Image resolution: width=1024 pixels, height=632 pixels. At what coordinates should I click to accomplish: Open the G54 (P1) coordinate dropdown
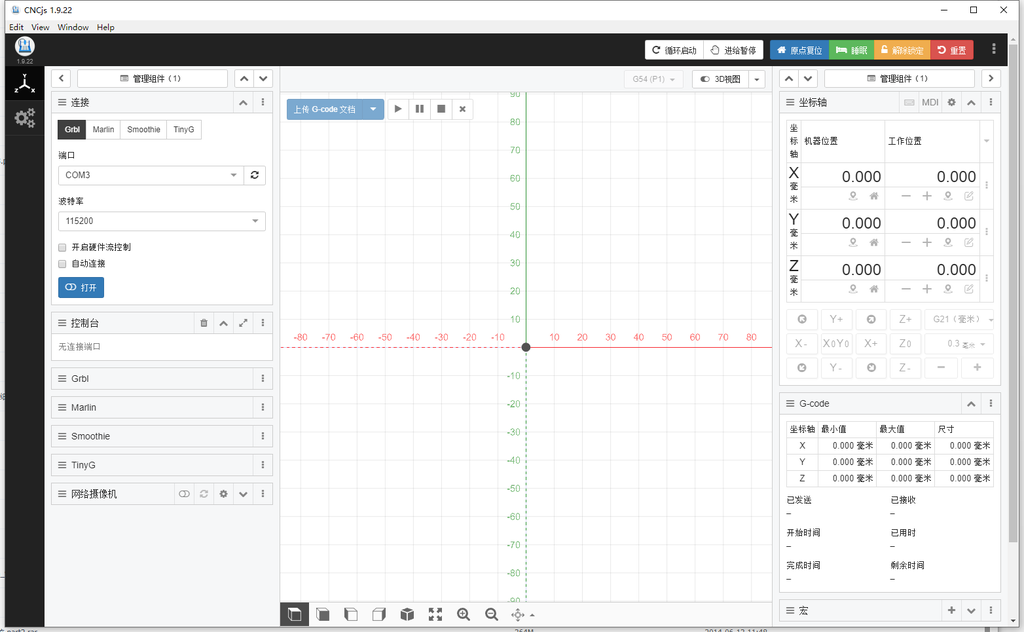tap(654, 79)
